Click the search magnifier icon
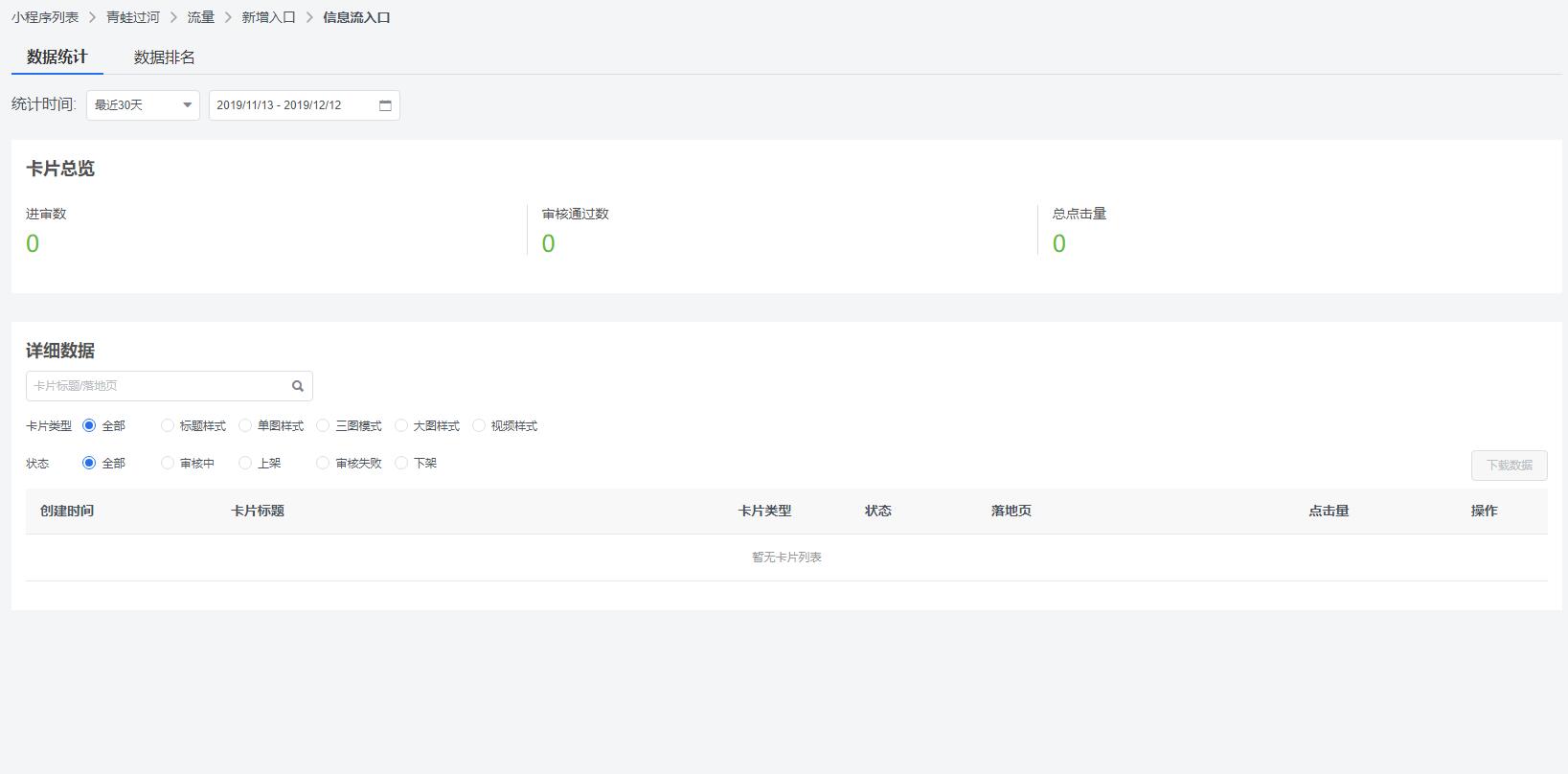 tap(298, 386)
